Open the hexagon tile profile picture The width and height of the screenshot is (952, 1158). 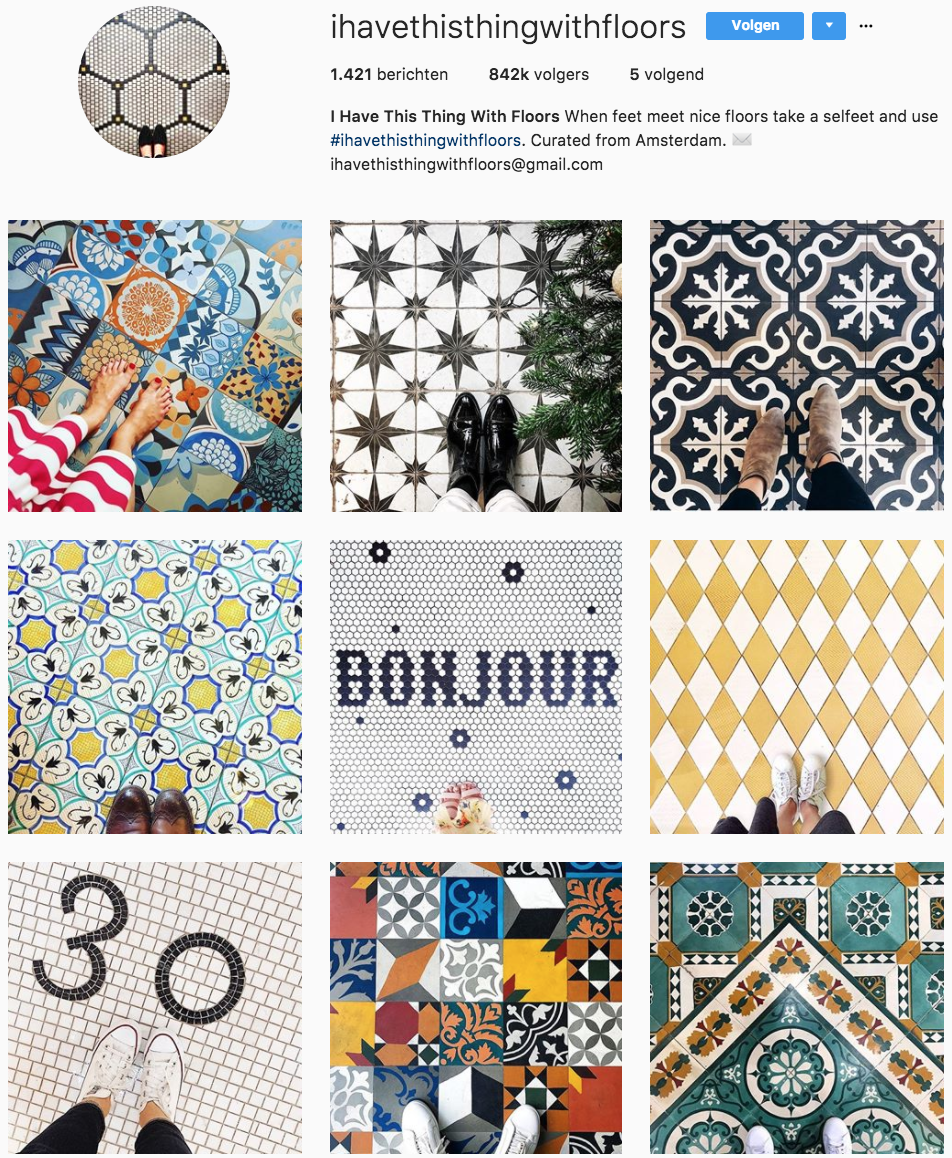point(154,82)
